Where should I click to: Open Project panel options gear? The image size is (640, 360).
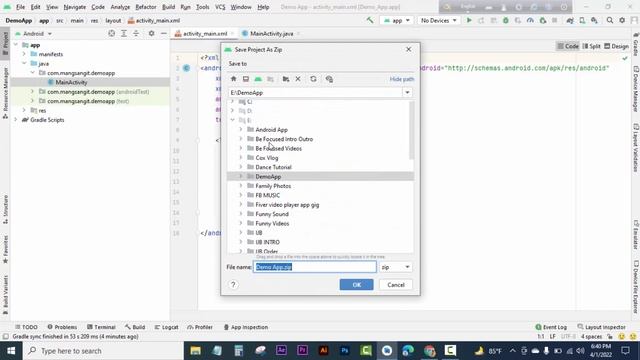point(151,33)
